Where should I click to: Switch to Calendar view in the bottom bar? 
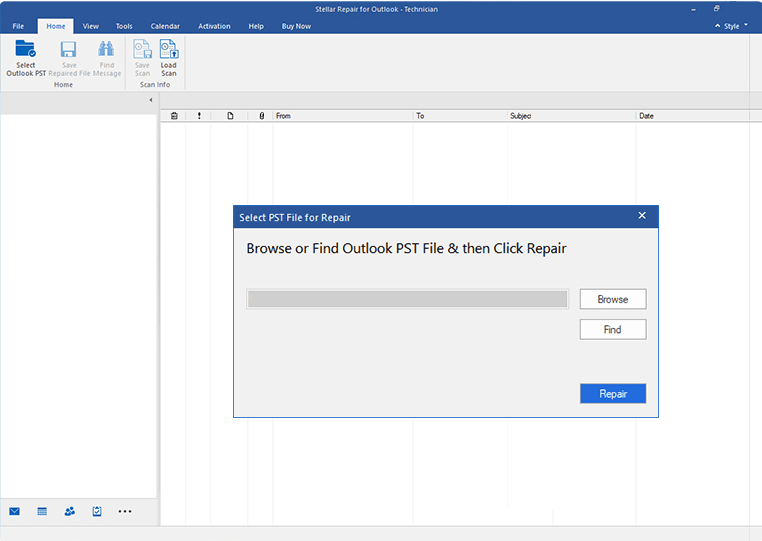coord(42,511)
